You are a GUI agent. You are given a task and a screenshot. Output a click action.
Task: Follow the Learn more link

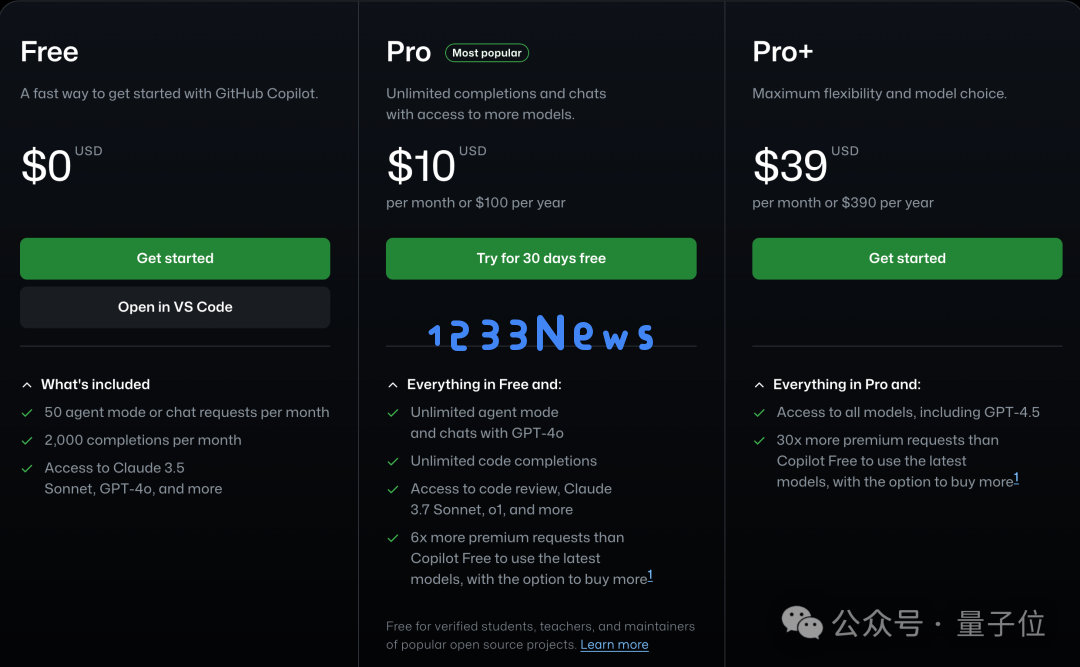coord(614,645)
